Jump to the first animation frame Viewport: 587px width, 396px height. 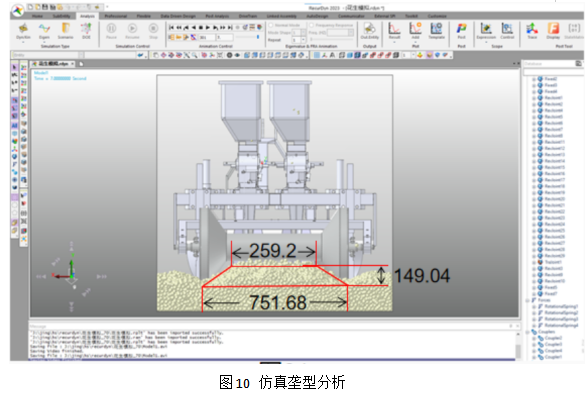[171, 27]
